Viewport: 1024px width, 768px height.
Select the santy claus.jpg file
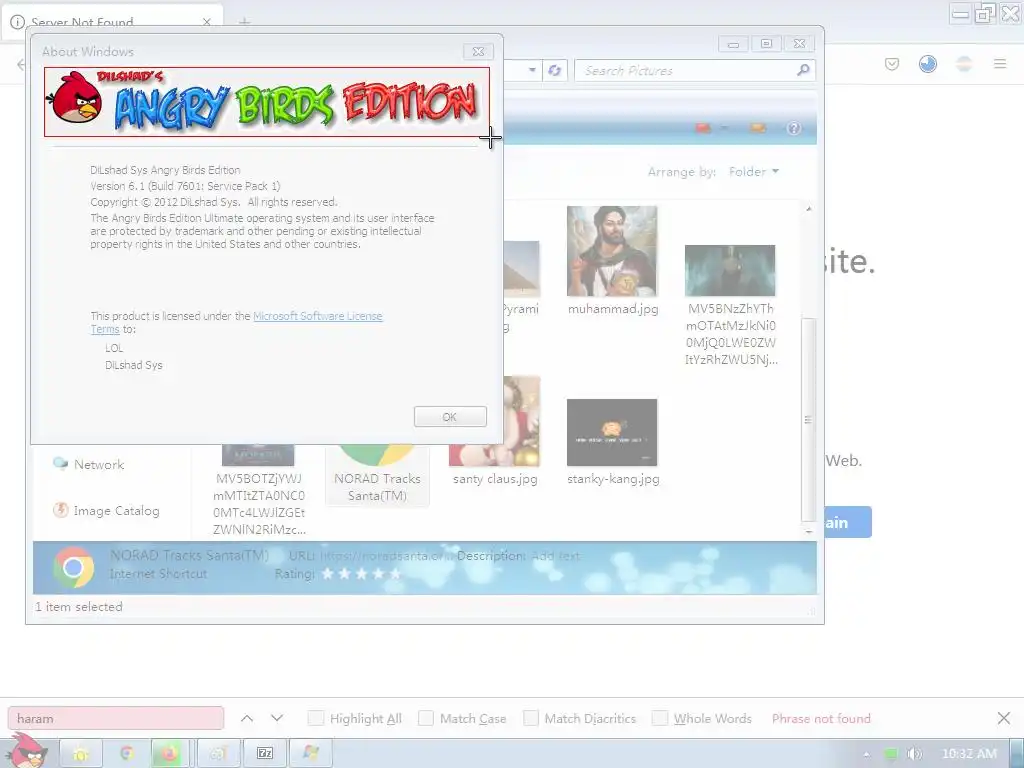pos(495,479)
